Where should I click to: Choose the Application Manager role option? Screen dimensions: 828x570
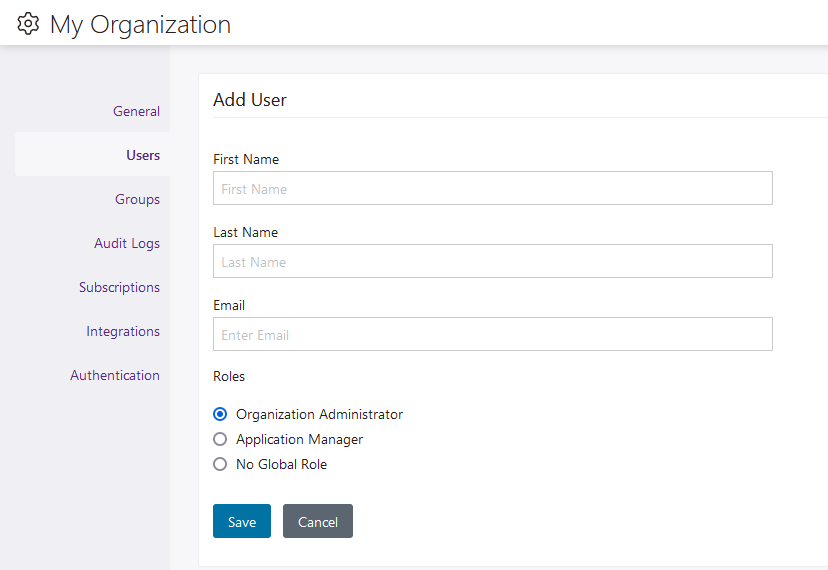(220, 439)
